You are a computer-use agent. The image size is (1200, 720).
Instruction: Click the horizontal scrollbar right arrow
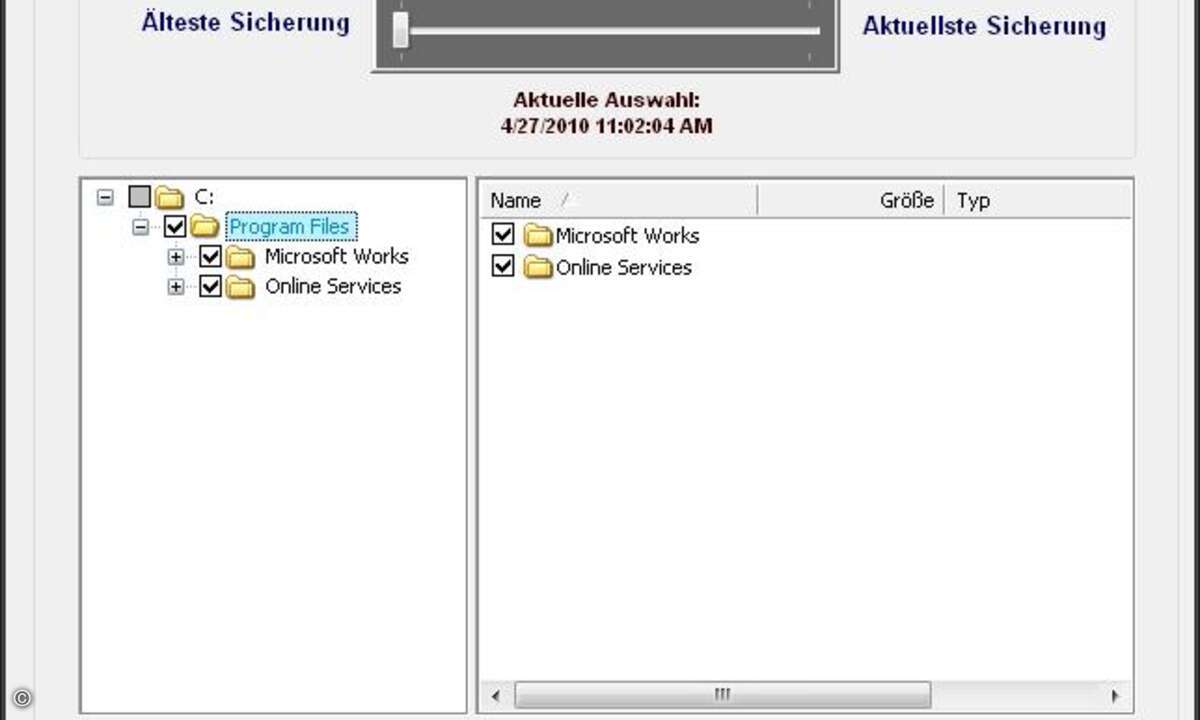pyautogui.click(x=1116, y=695)
